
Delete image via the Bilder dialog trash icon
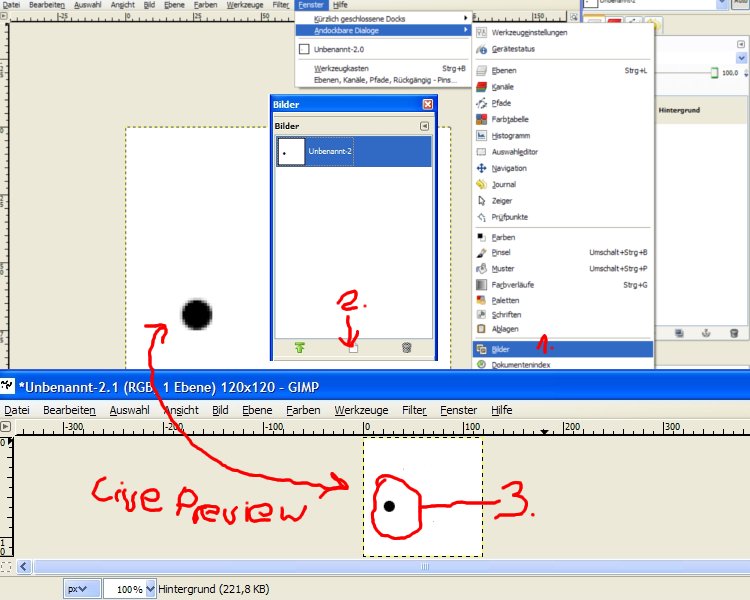click(407, 347)
